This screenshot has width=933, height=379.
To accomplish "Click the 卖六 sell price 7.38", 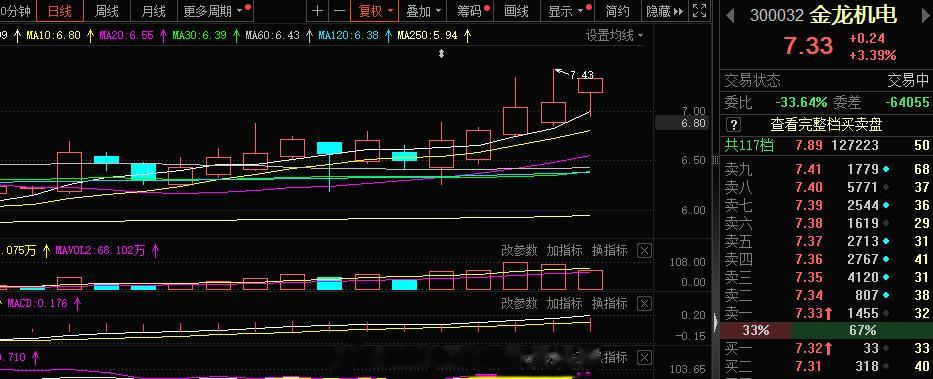I will pos(809,223).
